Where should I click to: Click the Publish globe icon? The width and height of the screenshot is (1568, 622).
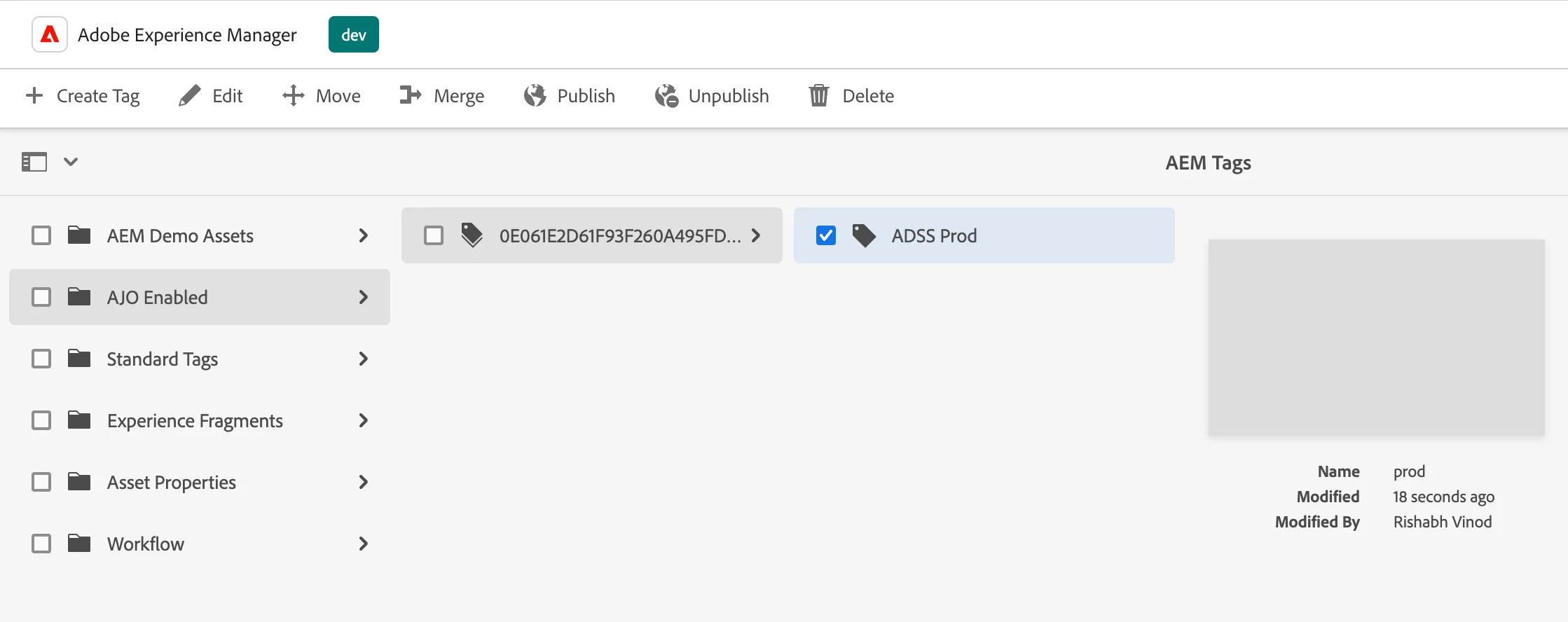[535, 95]
